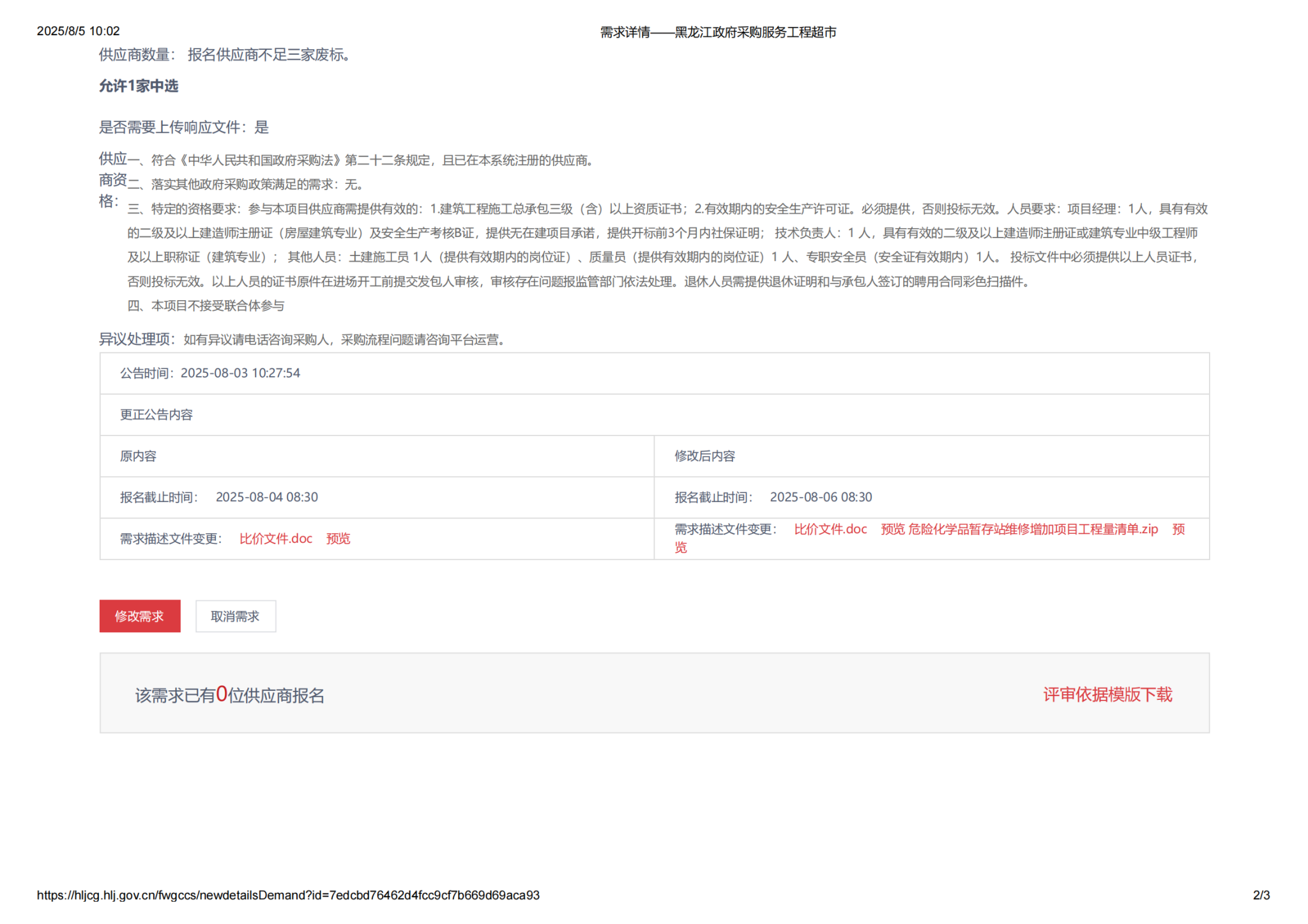Select the 原内容 column header cell
Viewport: 1308px width, 924px height.
tap(139, 456)
